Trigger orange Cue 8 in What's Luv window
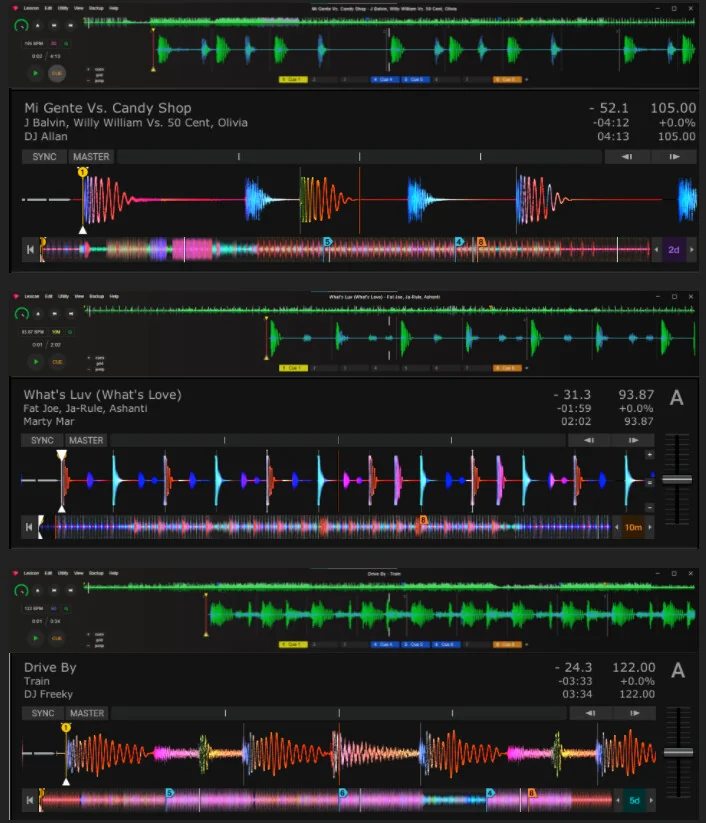706x823 pixels. 507,368
